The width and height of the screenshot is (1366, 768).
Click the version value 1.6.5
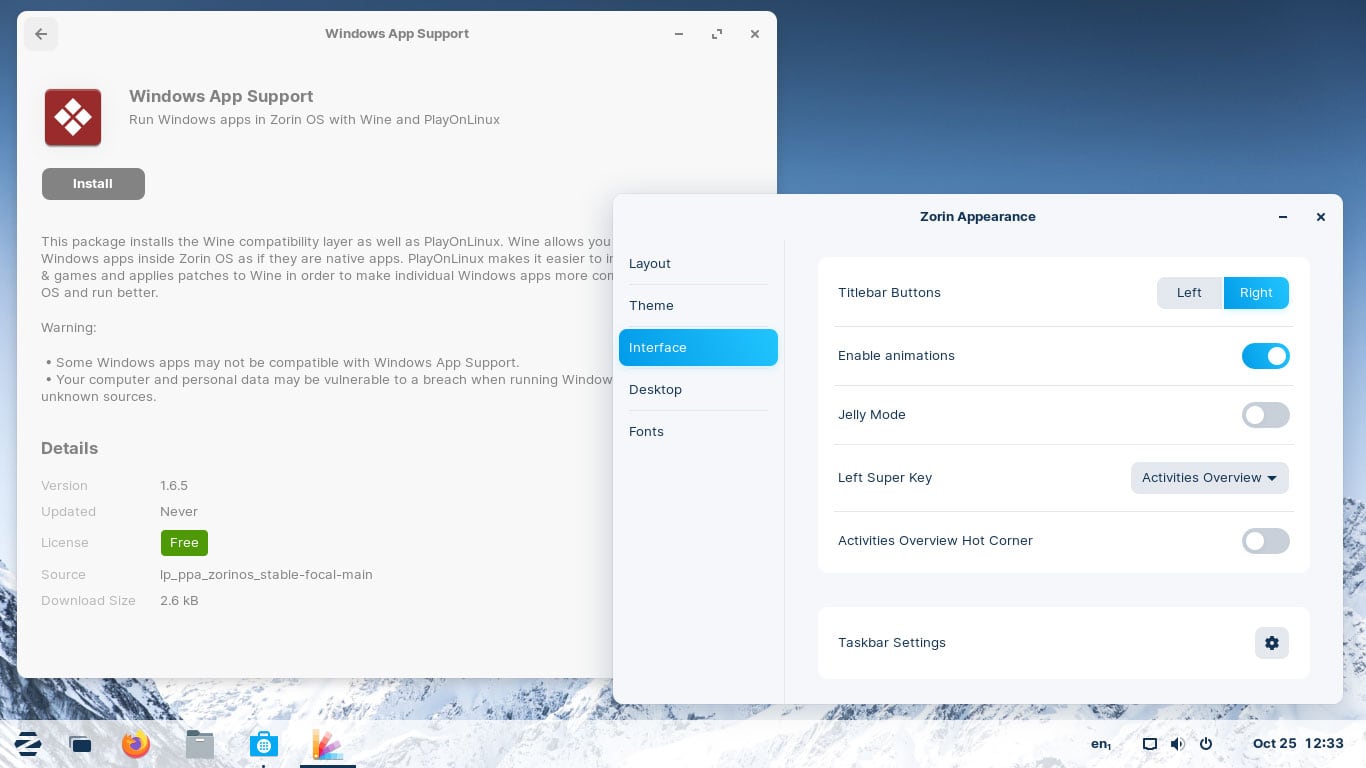coord(174,486)
